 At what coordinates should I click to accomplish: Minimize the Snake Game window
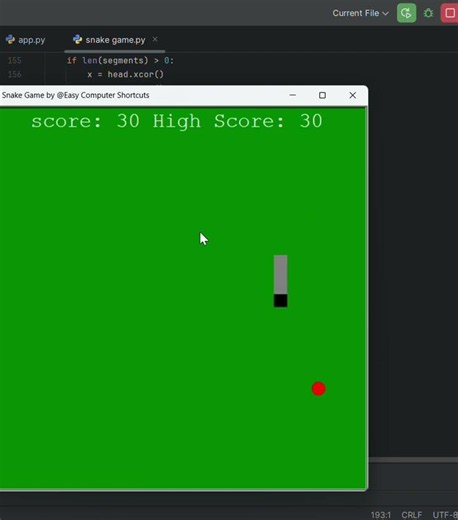[293, 95]
